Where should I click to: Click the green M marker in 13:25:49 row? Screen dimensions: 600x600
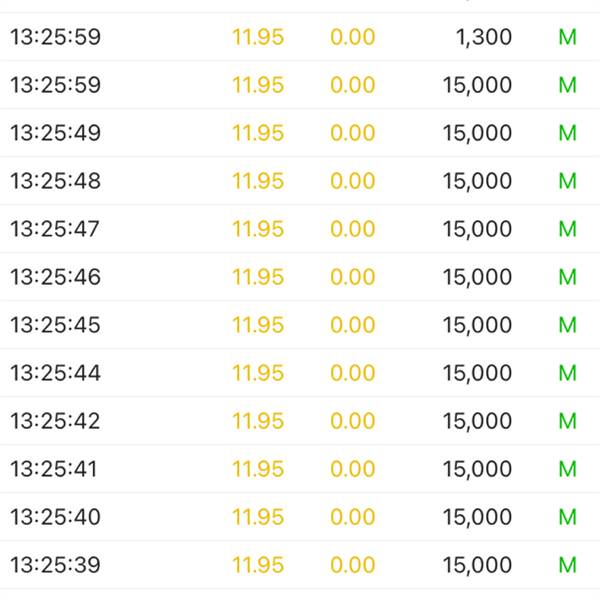[567, 133]
